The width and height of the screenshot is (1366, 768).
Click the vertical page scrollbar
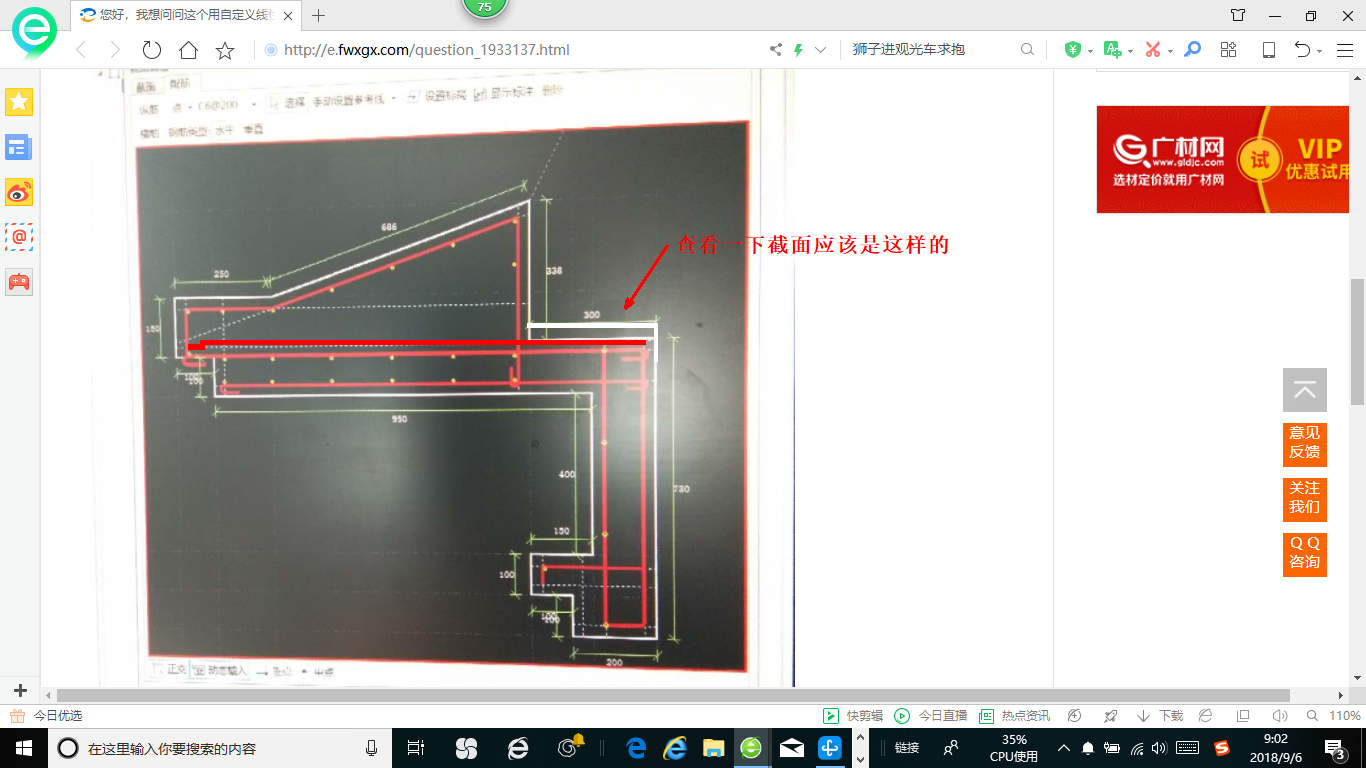click(1358, 341)
